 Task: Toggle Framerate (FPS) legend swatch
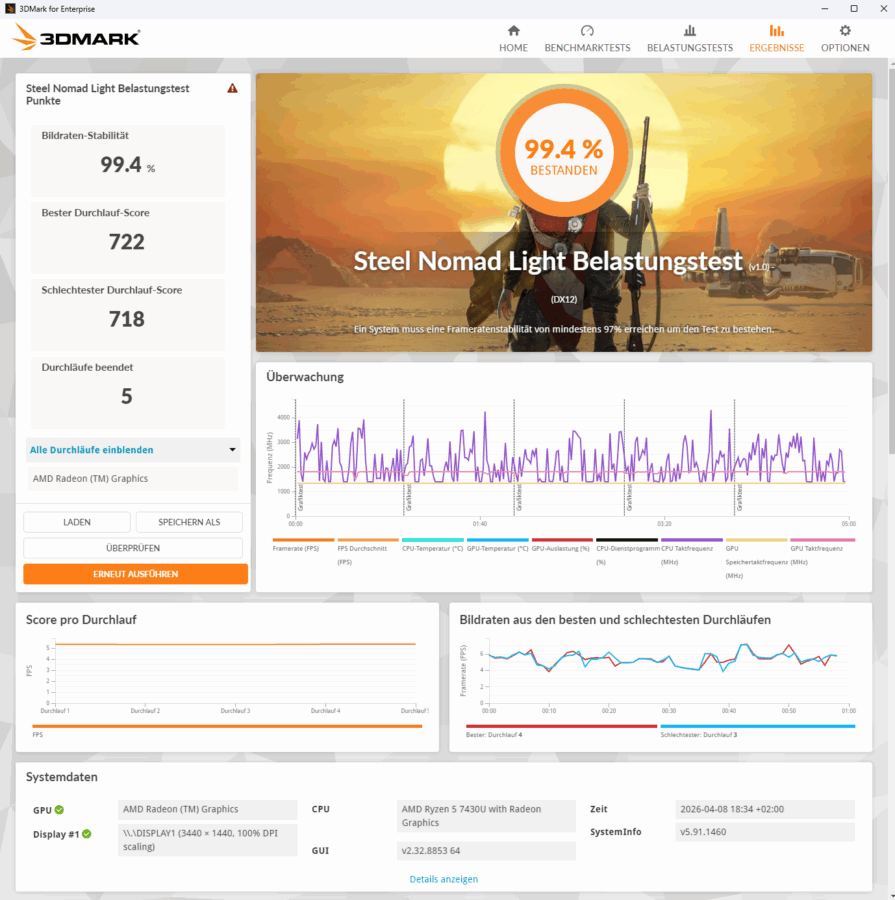click(x=303, y=540)
